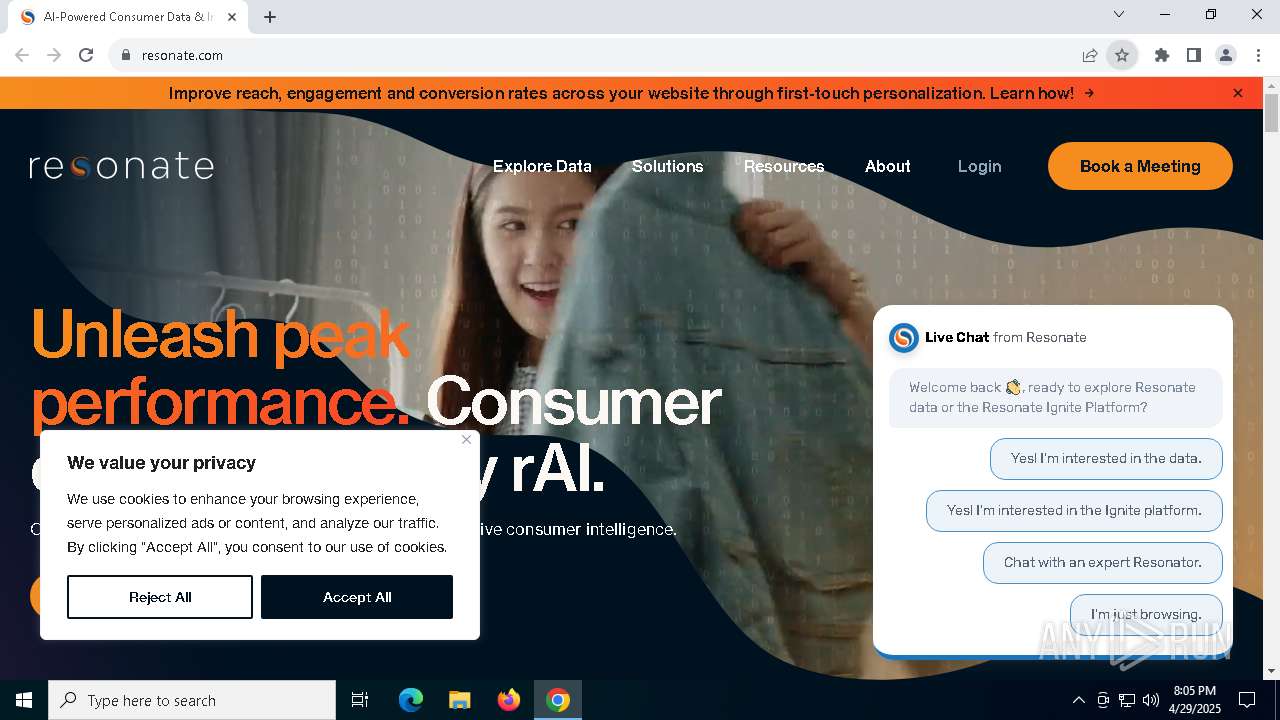
Task: Click Book a Meeting button
Action: tap(1140, 166)
